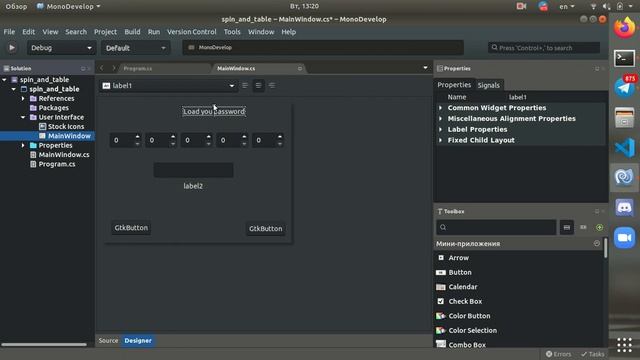Image resolution: width=640 pixels, height=360 pixels.
Task: Increment the first spin button value
Action: coord(138,137)
